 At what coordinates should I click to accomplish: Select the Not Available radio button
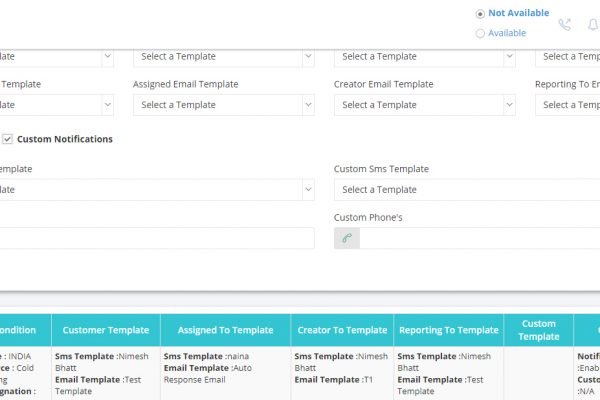pyautogui.click(x=480, y=14)
